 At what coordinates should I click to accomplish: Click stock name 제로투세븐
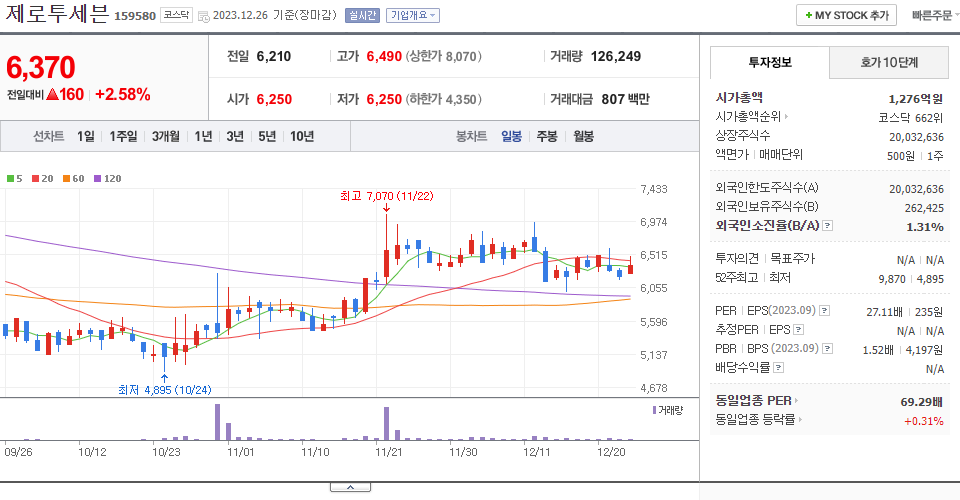coord(57,14)
